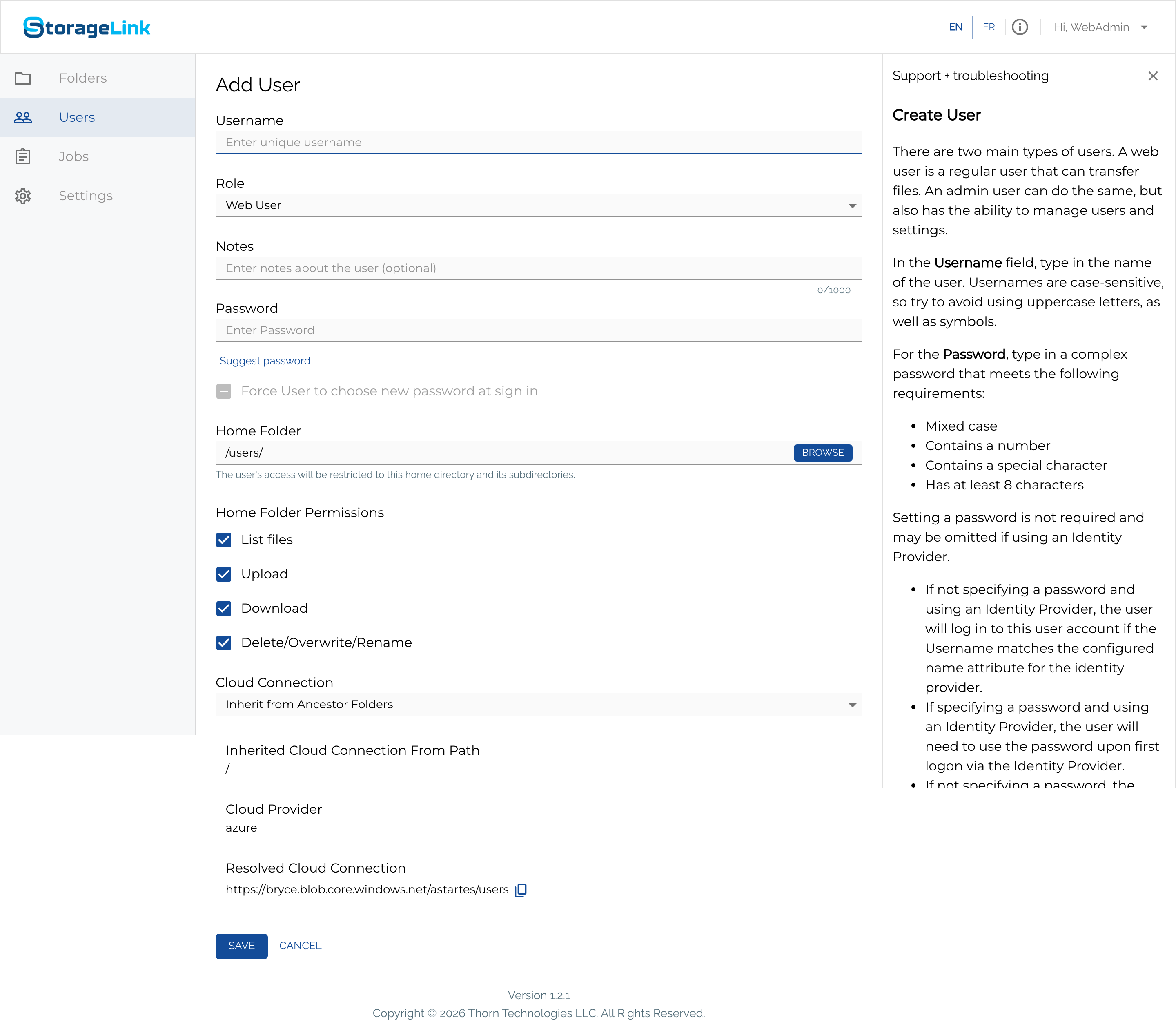Uncheck Delete/Overwrite/Rename permission

[x=224, y=643]
